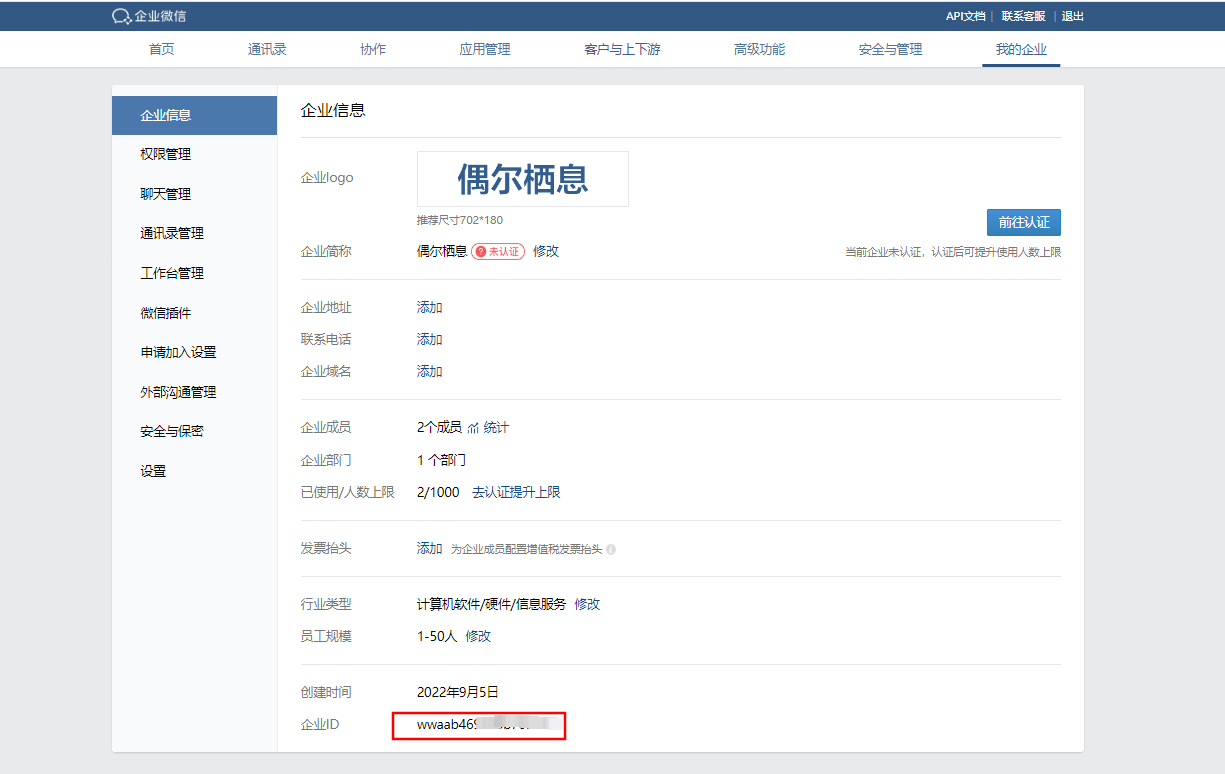This screenshot has width=1225, height=774.
Task: Click the 计算机软件/硬件/信息服务 value
Action: tap(492, 604)
